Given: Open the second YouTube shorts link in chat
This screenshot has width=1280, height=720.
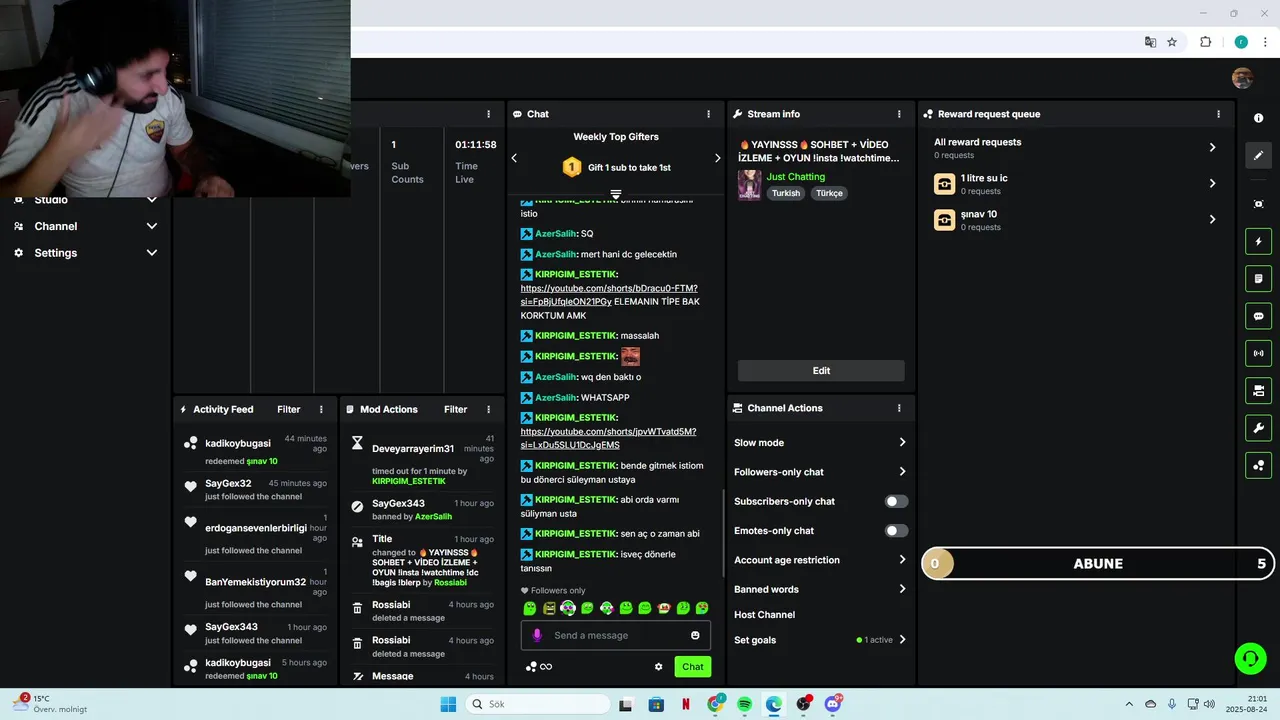Looking at the screenshot, I should pyautogui.click(x=608, y=438).
